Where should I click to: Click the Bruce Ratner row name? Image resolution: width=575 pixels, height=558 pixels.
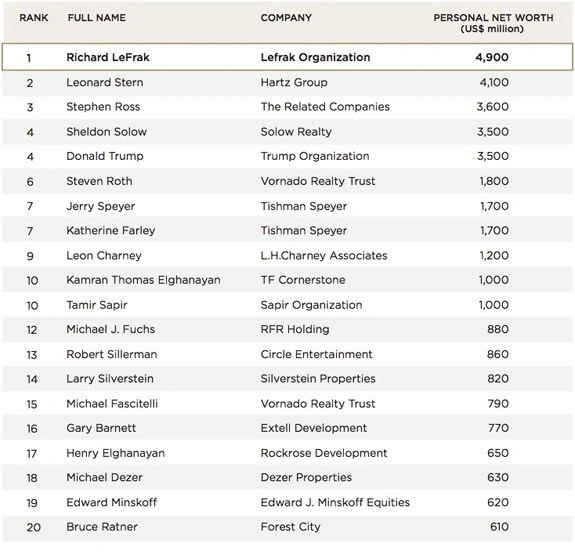(x=102, y=527)
